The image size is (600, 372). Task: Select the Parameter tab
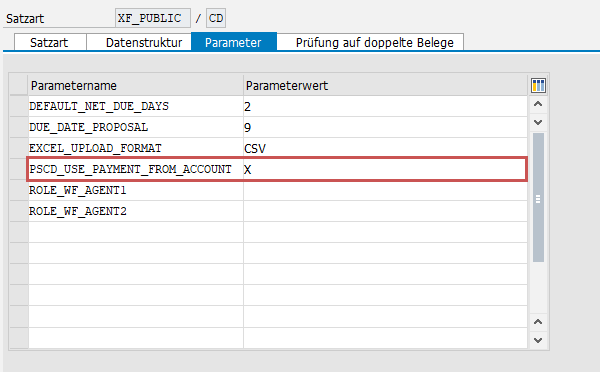tap(234, 42)
